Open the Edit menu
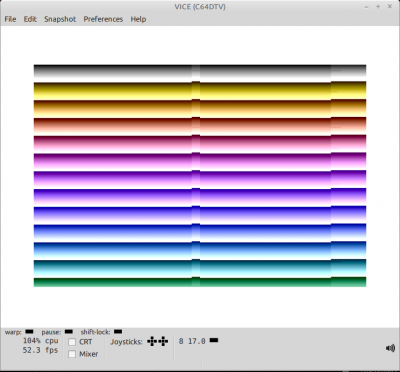Screen dimensions: 400x372 coord(30,19)
